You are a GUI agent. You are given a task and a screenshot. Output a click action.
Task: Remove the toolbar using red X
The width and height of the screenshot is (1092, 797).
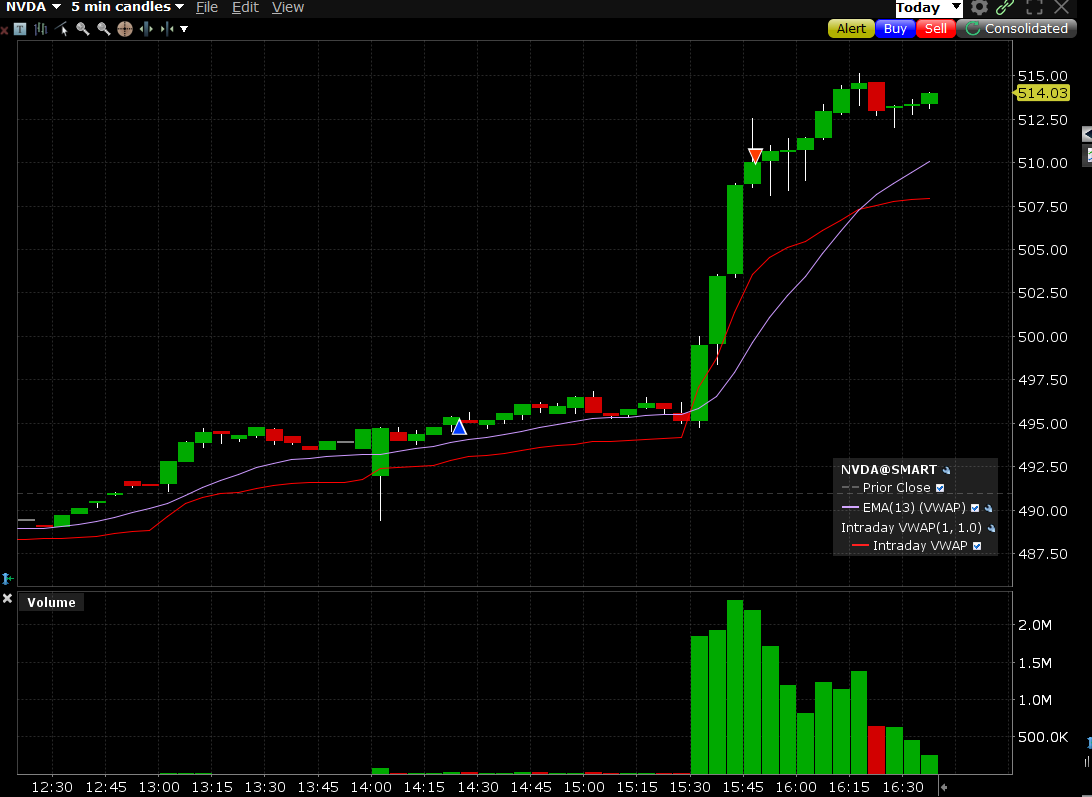[4, 30]
